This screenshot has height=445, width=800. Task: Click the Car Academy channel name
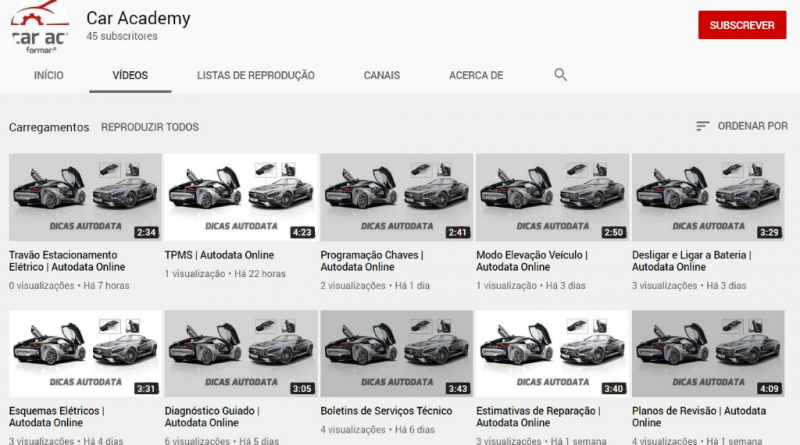[138, 18]
